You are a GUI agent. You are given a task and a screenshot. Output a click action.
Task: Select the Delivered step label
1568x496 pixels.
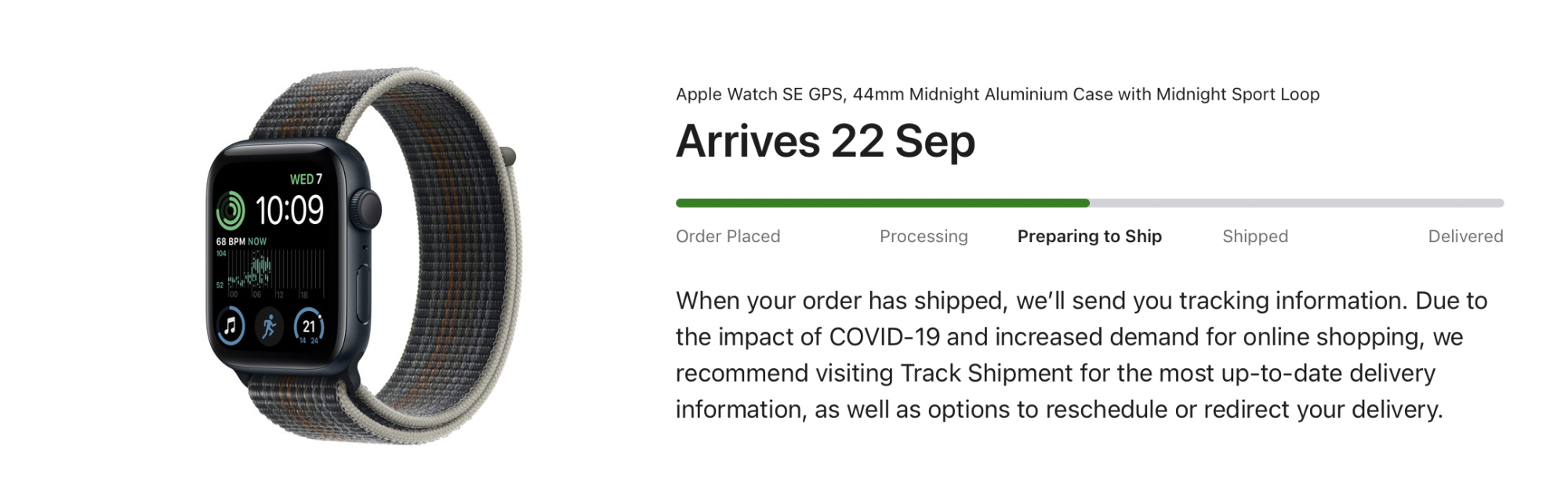tap(1465, 237)
